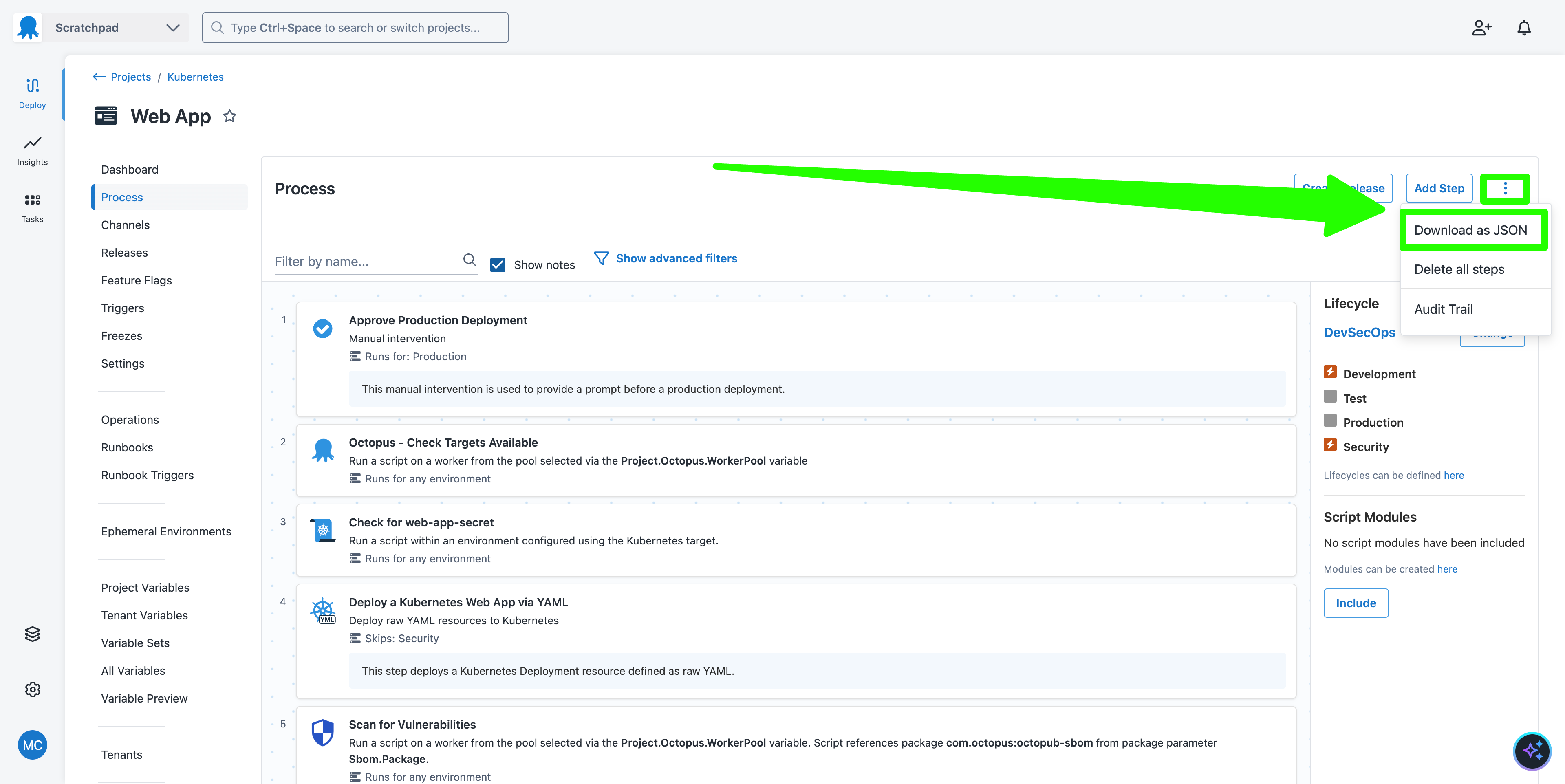Follow the Modules can be created here link
Viewport: 1565px width, 784px height.
coord(1446,569)
